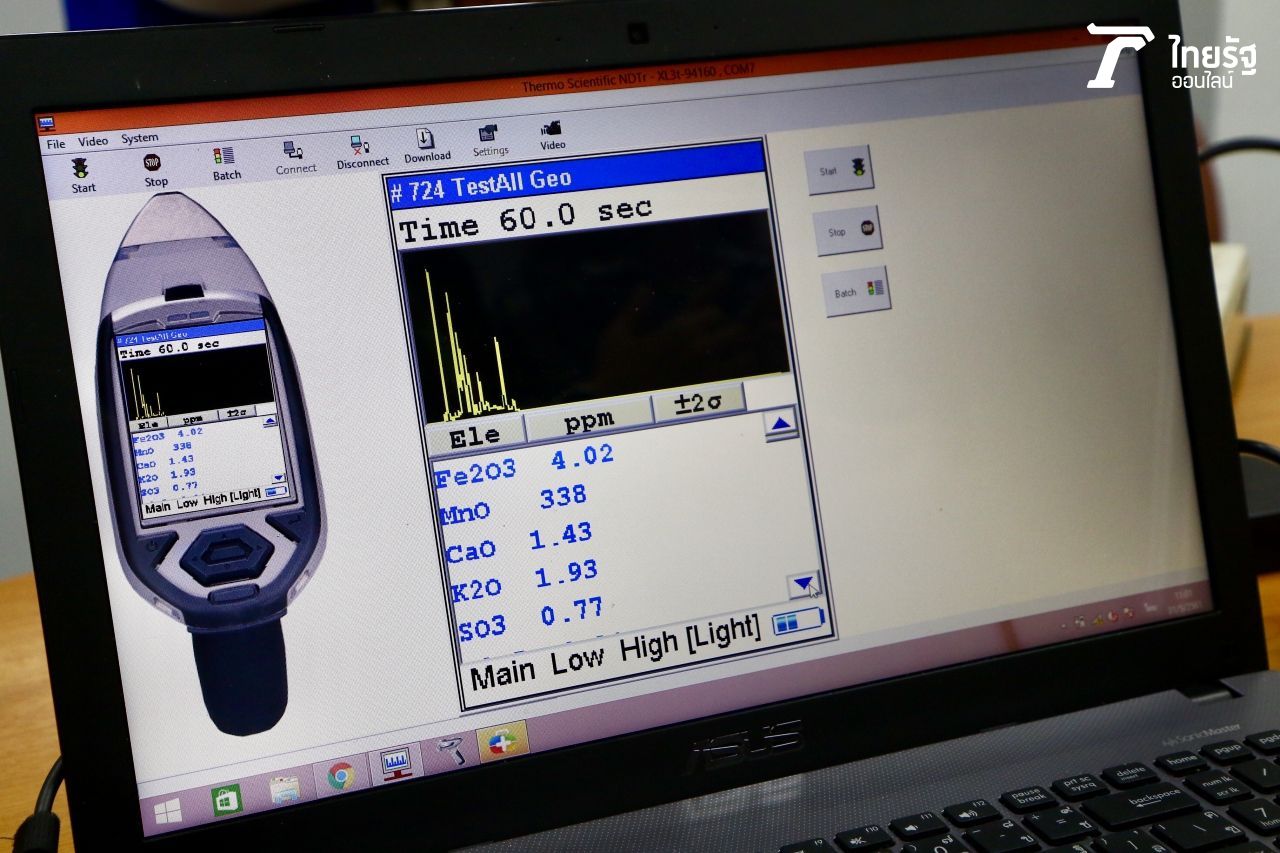Open Google Chrome from the taskbar
Image resolution: width=1280 pixels, height=853 pixels.
341,776
